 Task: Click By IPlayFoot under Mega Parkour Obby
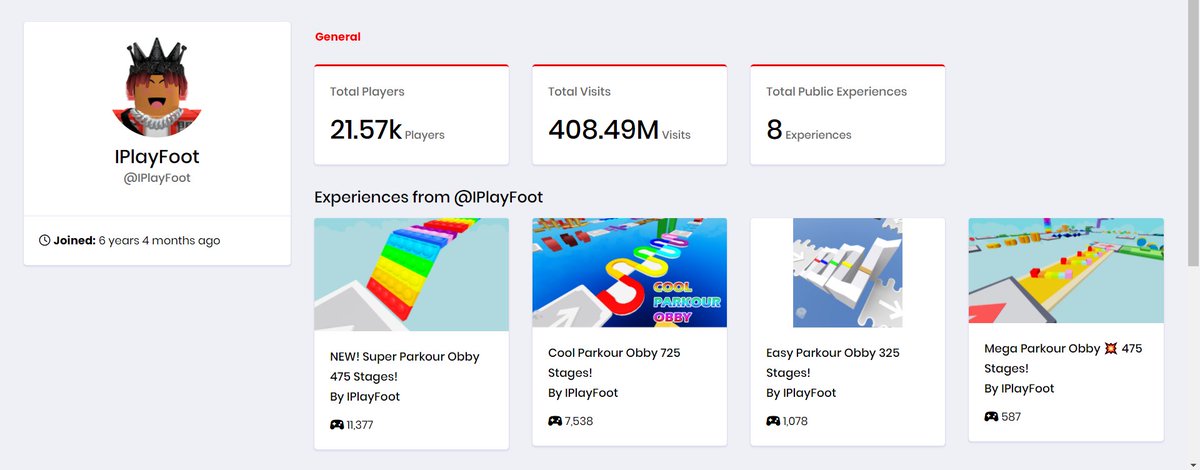[x=1019, y=389]
